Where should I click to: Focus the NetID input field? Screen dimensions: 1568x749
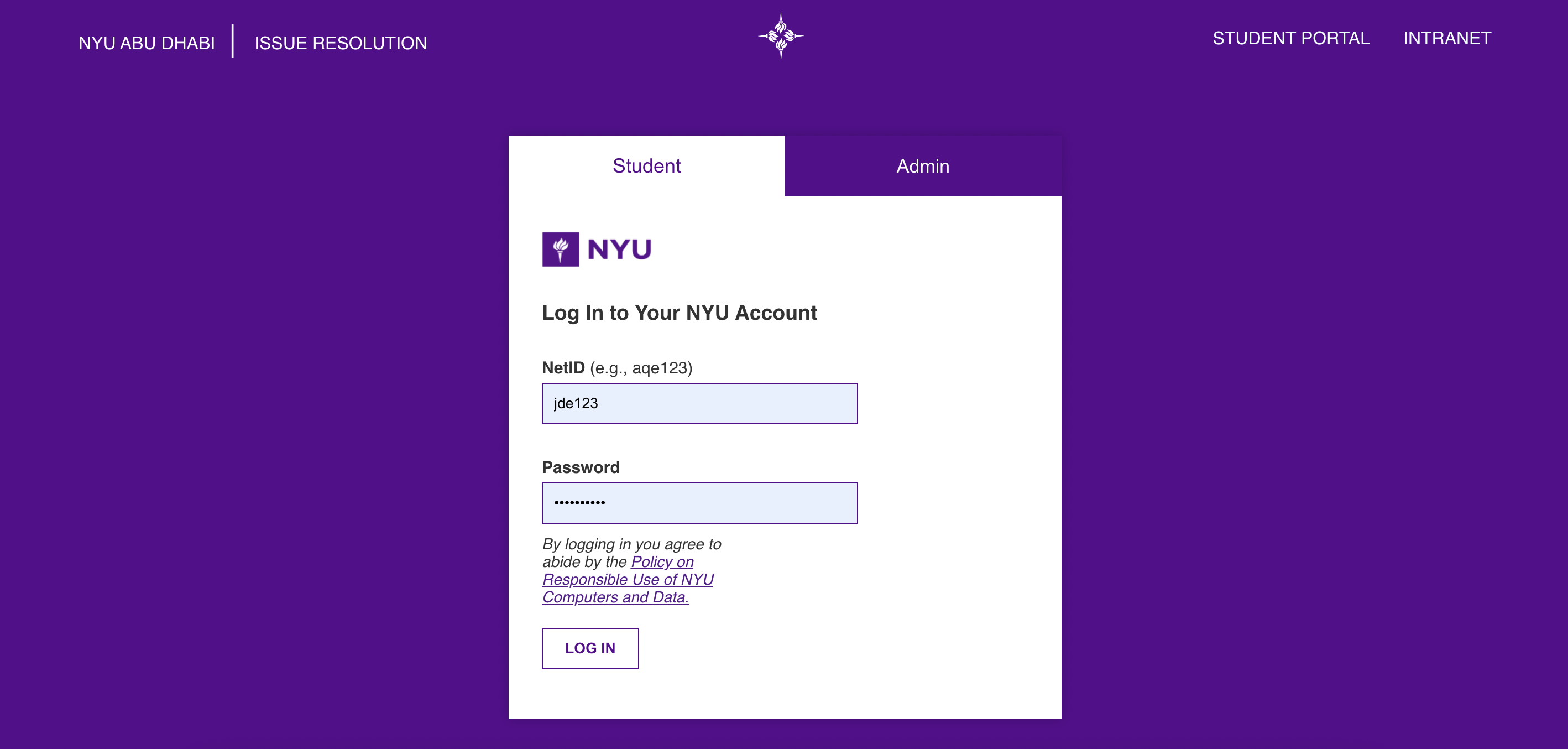tap(699, 403)
